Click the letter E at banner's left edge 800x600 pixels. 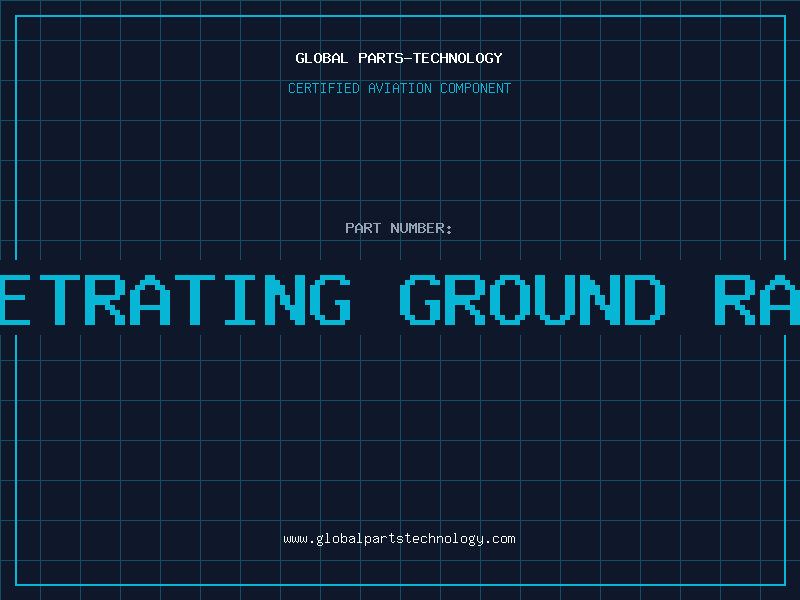[14, 298]
